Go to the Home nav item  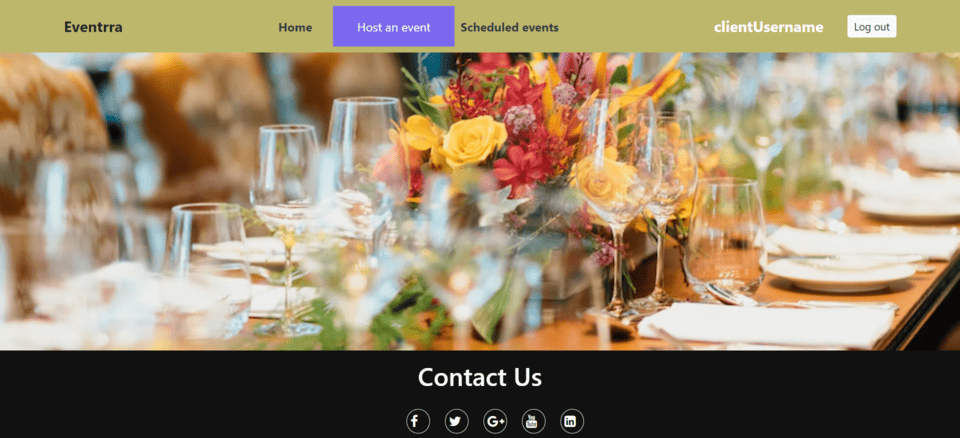pos(295,28)
